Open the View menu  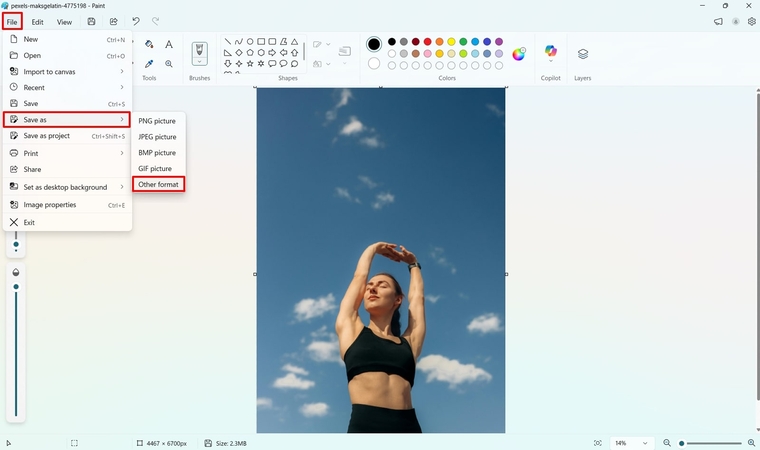click(x=64, y=22)
